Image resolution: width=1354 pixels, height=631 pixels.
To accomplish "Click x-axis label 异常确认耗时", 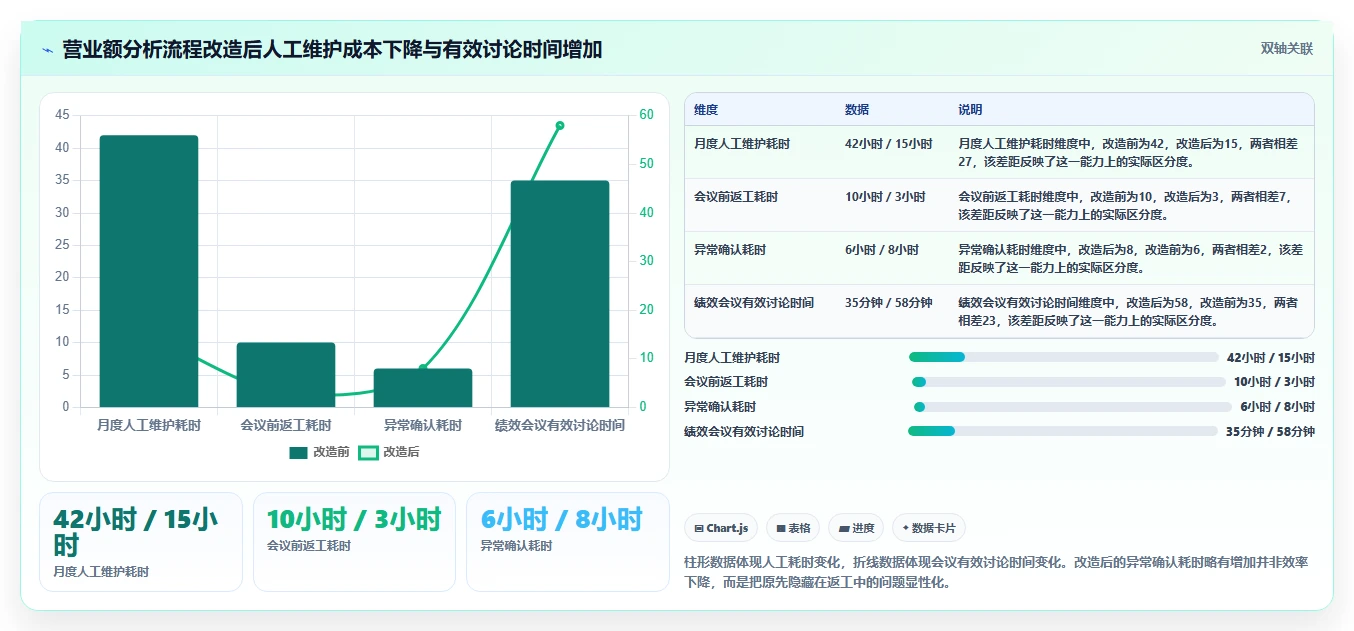I will pyautogui.click(x=423, y=425).
